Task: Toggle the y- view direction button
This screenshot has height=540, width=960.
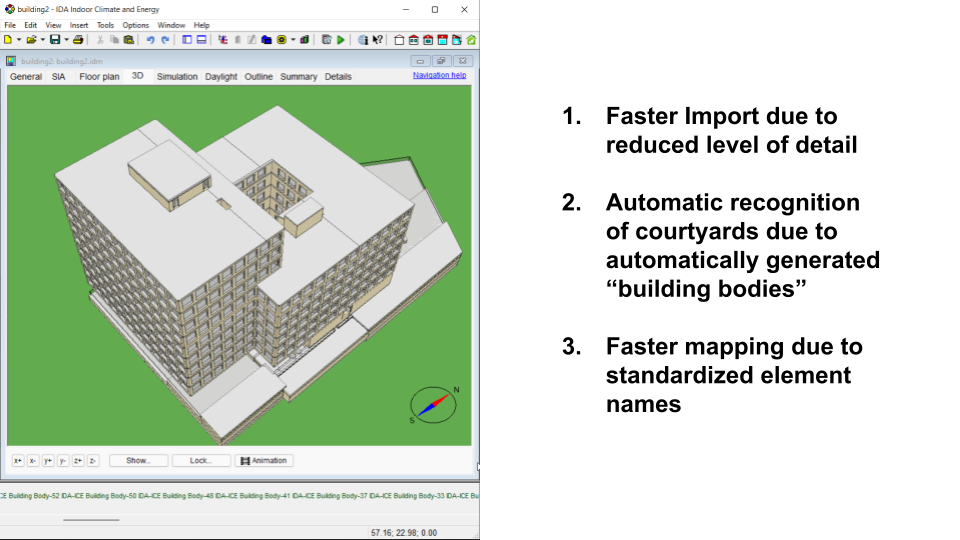Action: pyautogui.click(x=63, y=461)
